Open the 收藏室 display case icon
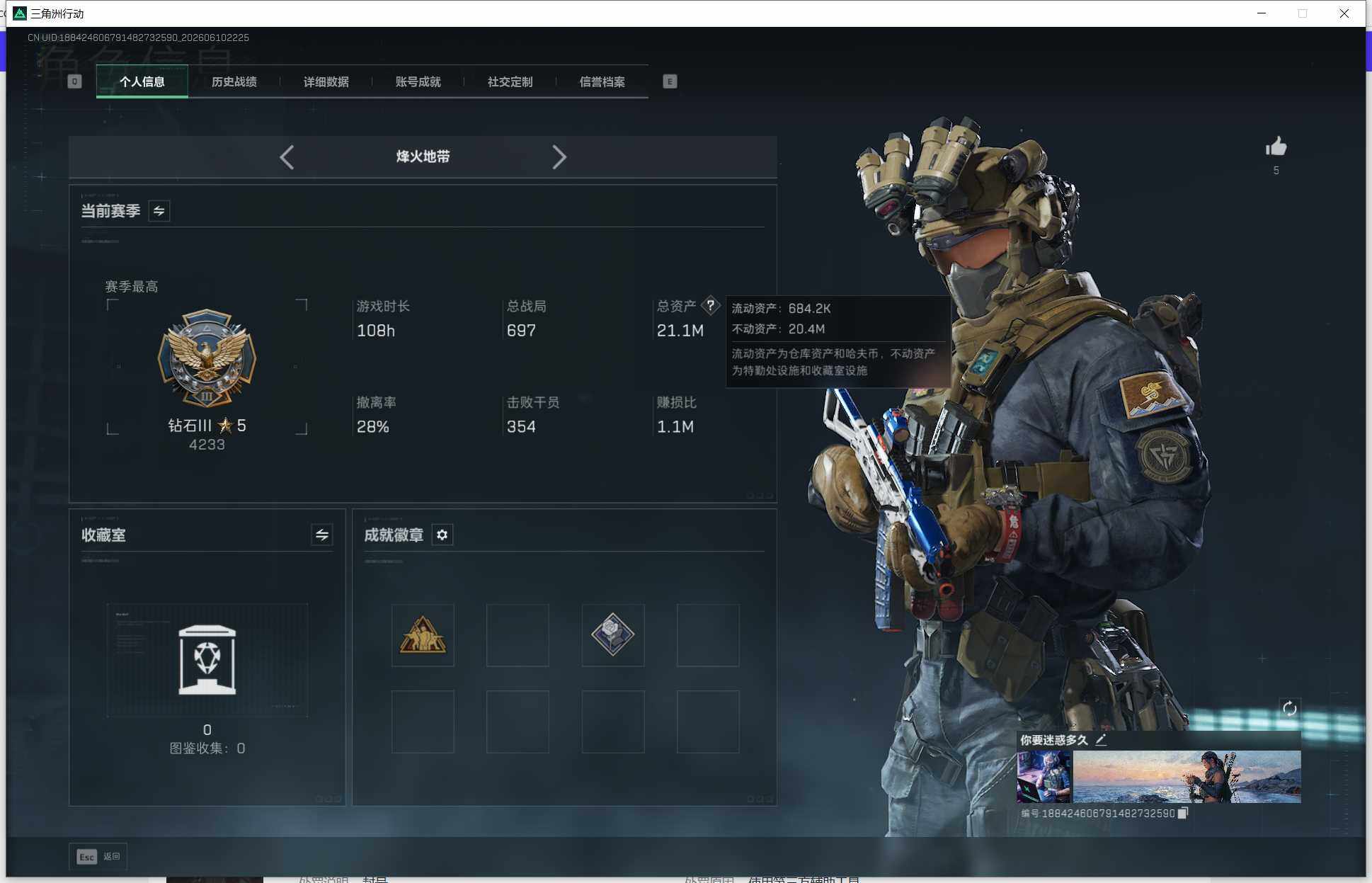Image resolution: width=1372 pixels, height=883 pixels. tap(207, 660)
